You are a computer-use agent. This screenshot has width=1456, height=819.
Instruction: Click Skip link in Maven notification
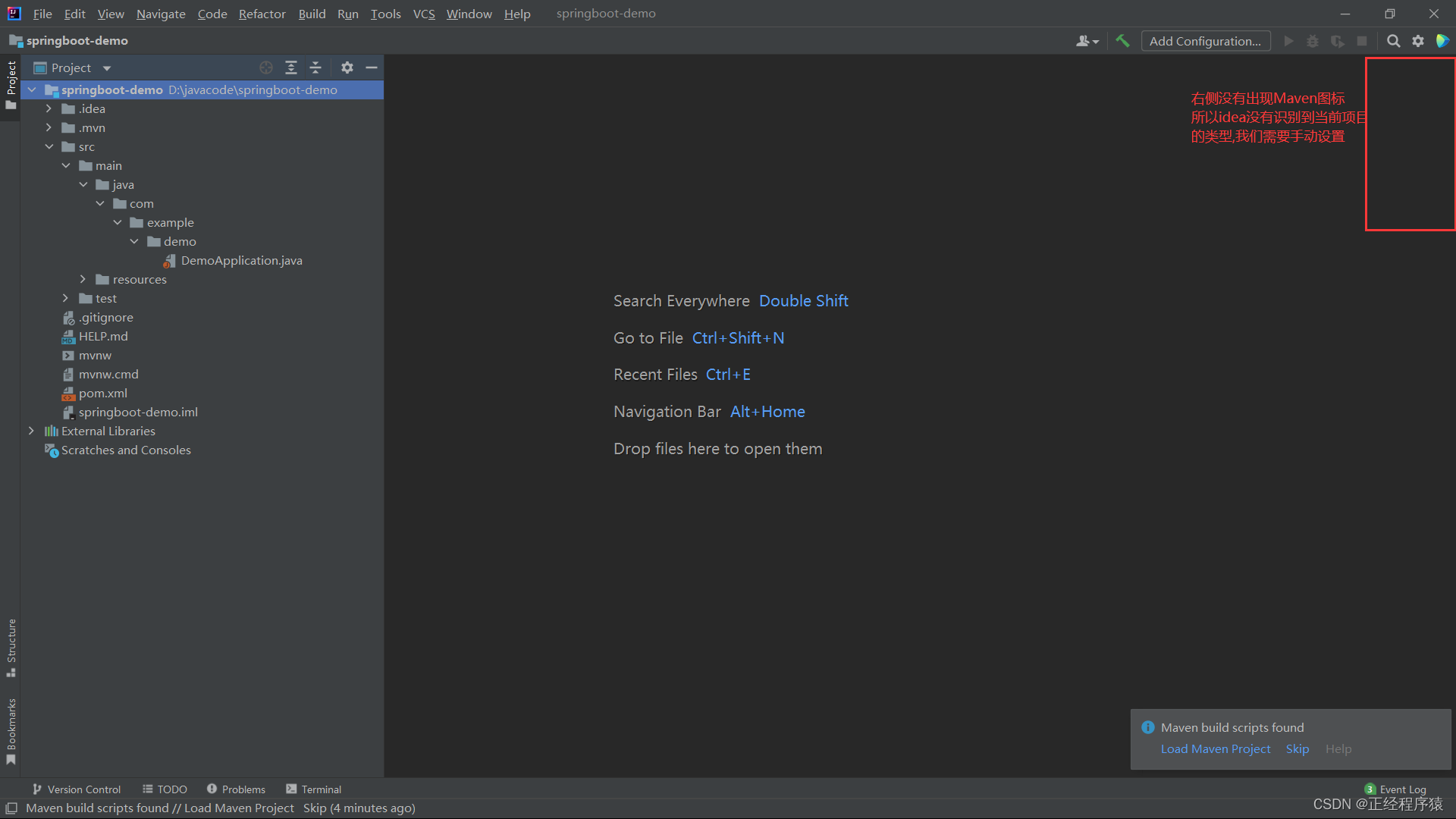[x=1298, y=748]
